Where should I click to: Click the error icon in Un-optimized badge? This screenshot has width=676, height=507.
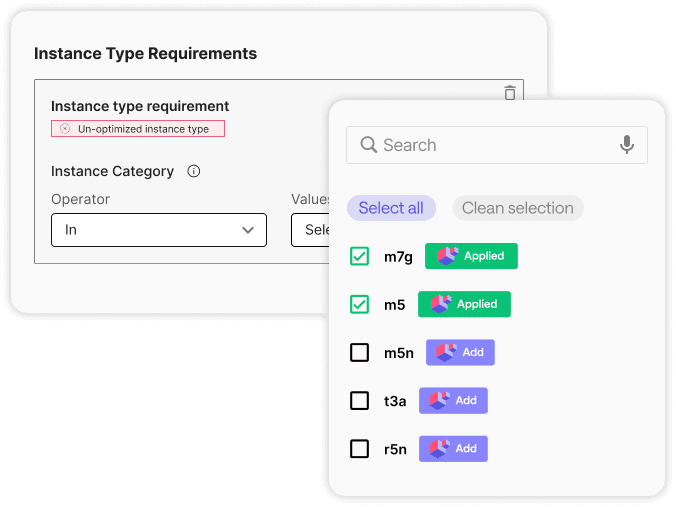point(65,129)
